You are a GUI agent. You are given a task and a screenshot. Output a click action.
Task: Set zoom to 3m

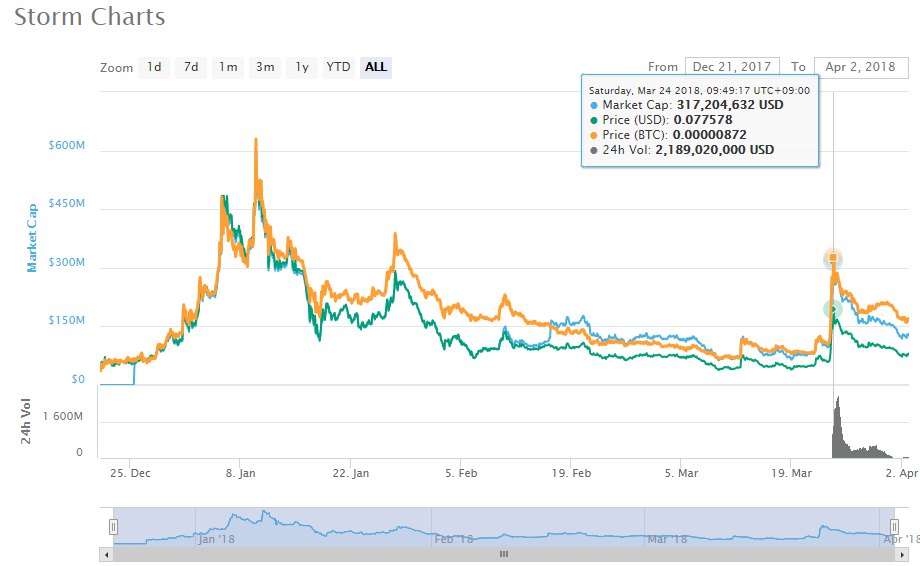pyautogui.click(x=265, y=67)
